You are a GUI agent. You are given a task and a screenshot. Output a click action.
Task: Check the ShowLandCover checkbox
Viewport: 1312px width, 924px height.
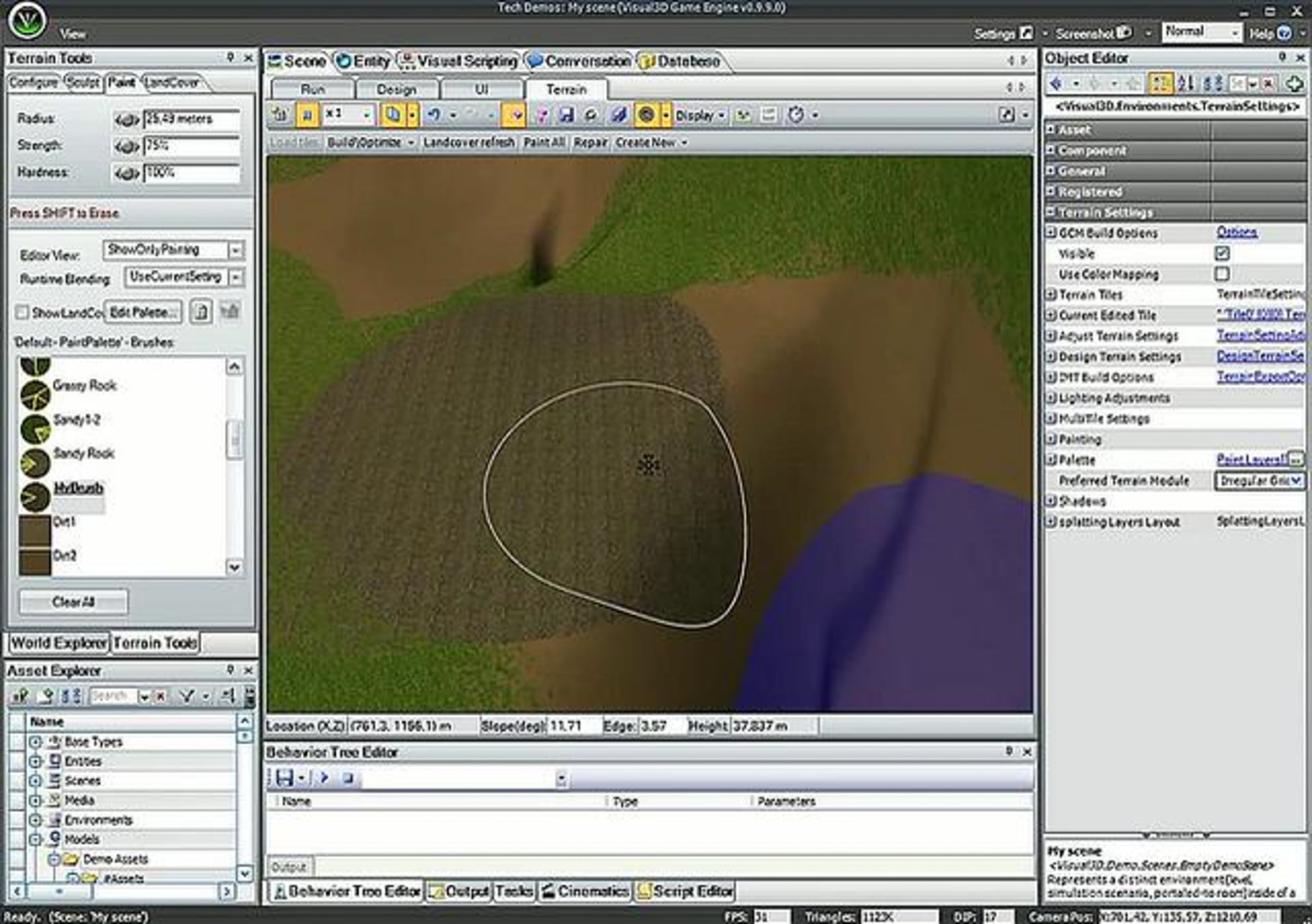pyautogui.click(x=22, y=313)
